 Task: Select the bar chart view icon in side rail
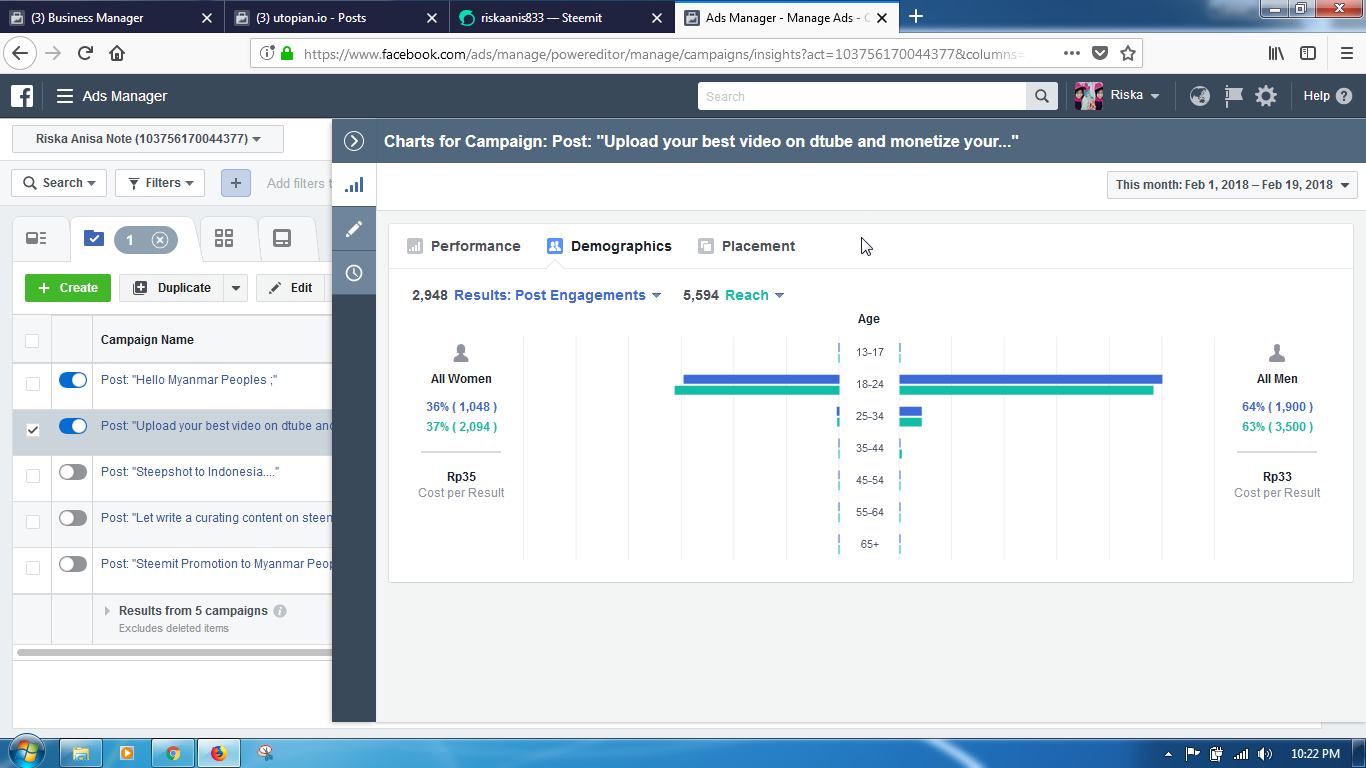click(x=354, y=185)
